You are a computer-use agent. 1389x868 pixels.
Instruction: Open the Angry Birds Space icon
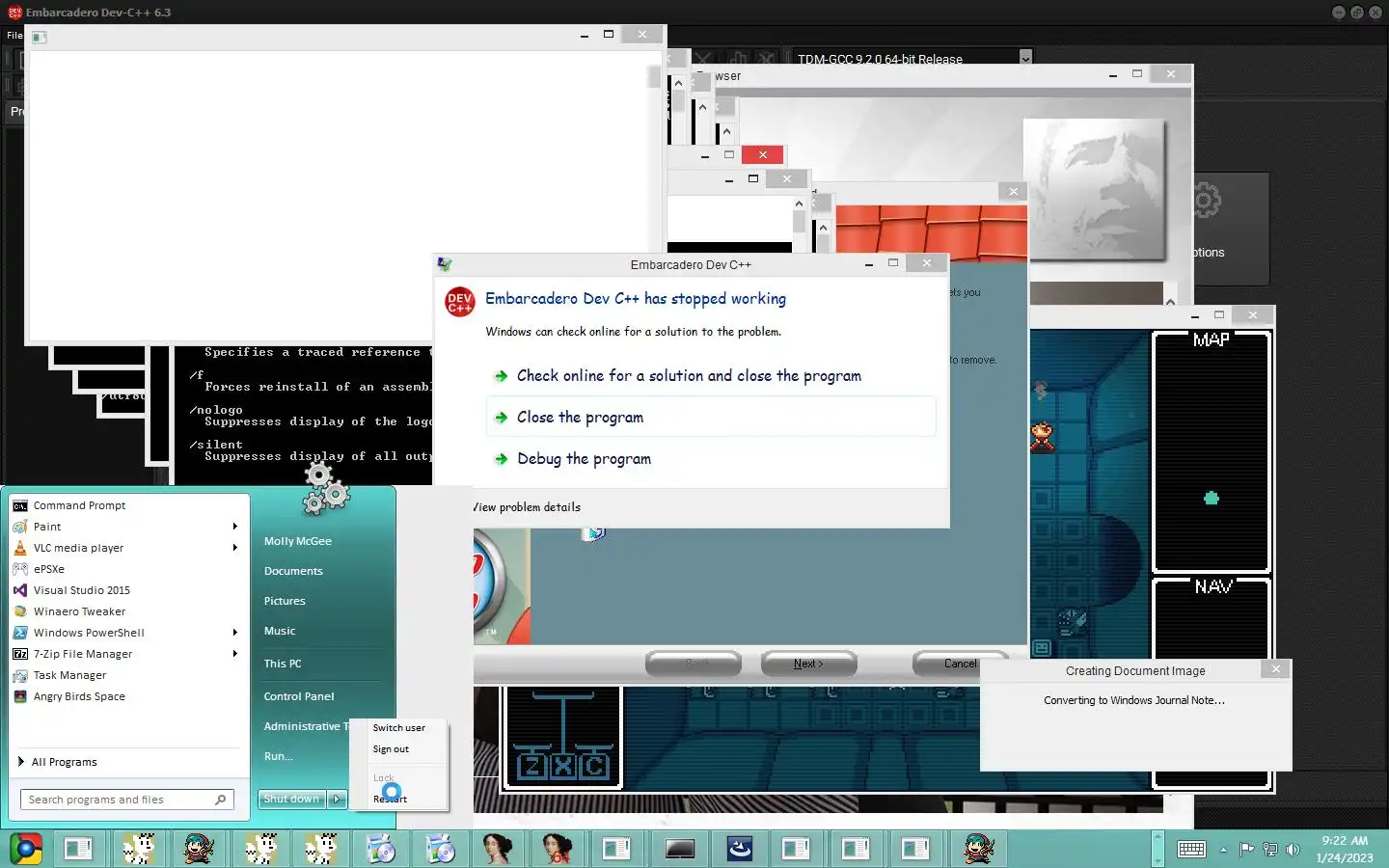tap(20, 696)
